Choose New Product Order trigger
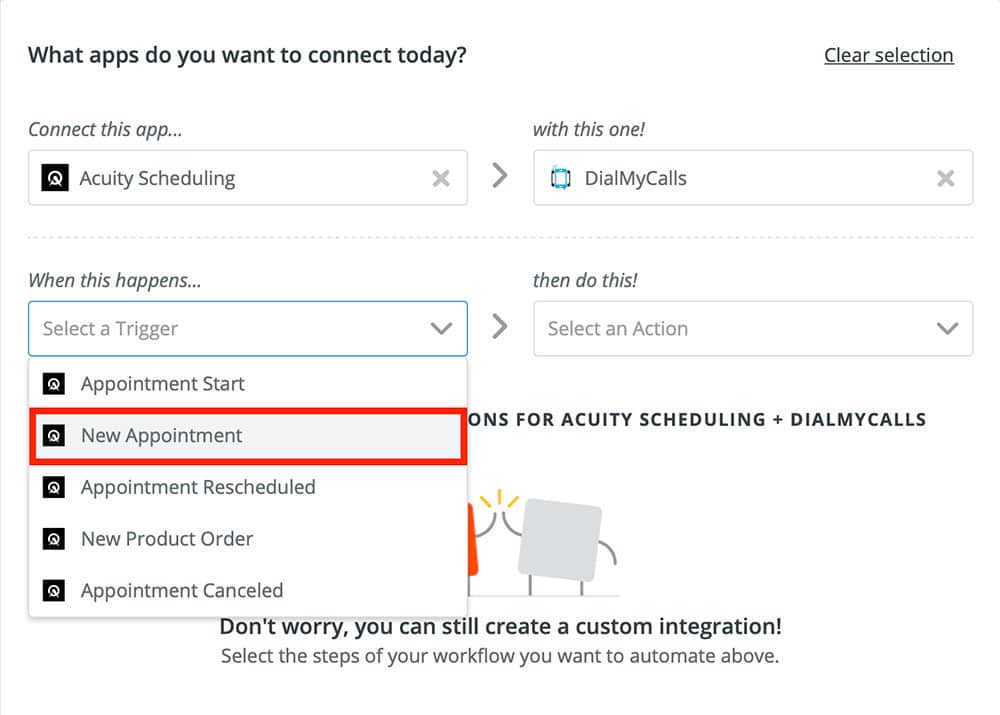 pyautogui.click(x=167, y=539)
